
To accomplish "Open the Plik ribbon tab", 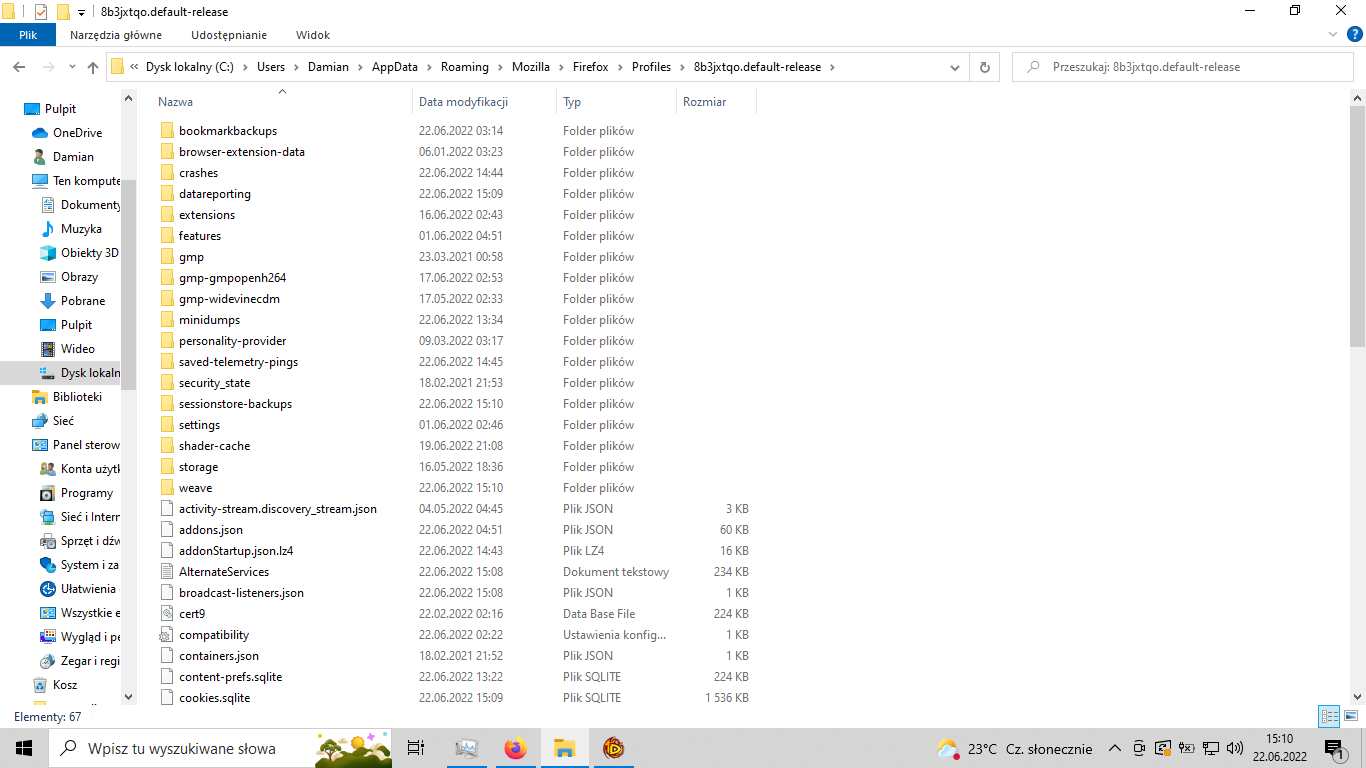I will (28, 35).
